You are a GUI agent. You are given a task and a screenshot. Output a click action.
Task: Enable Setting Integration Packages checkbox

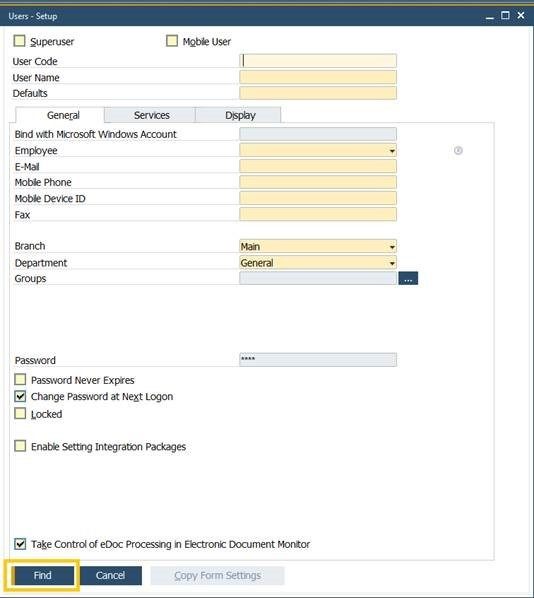(20, 446)
